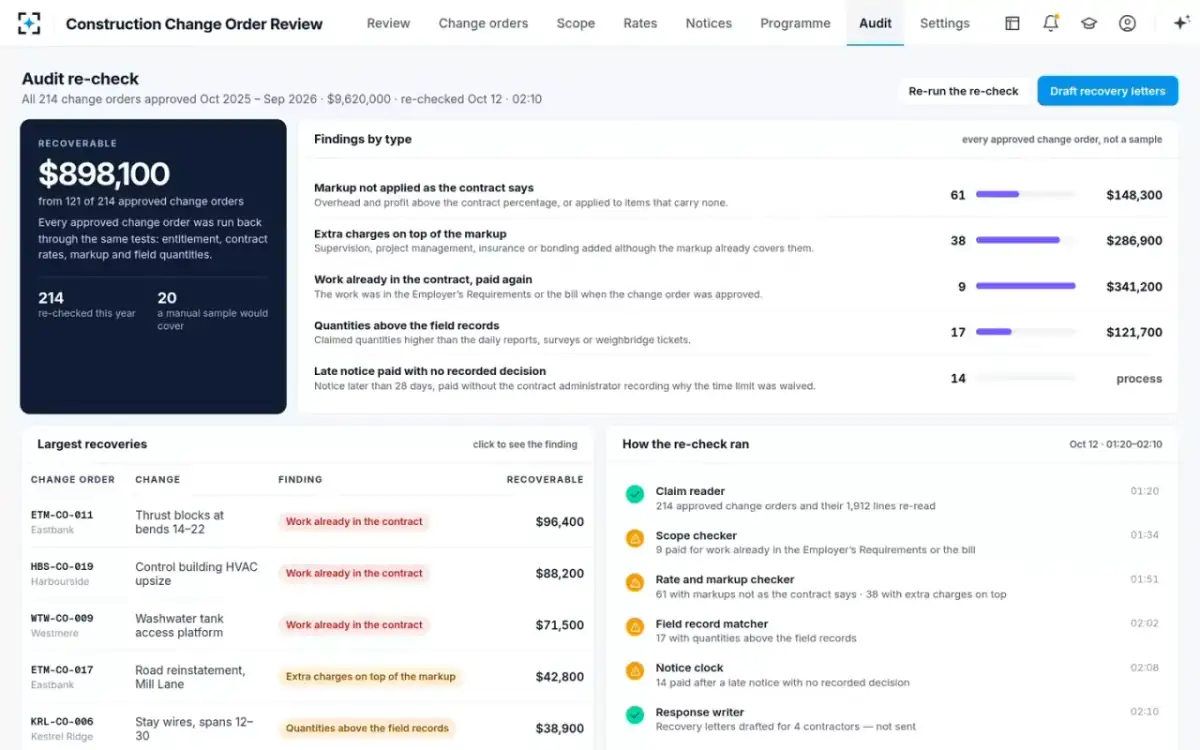Click the $96,400 recoverable value
Screen dimensions: 1200x750
coord(560,522)
